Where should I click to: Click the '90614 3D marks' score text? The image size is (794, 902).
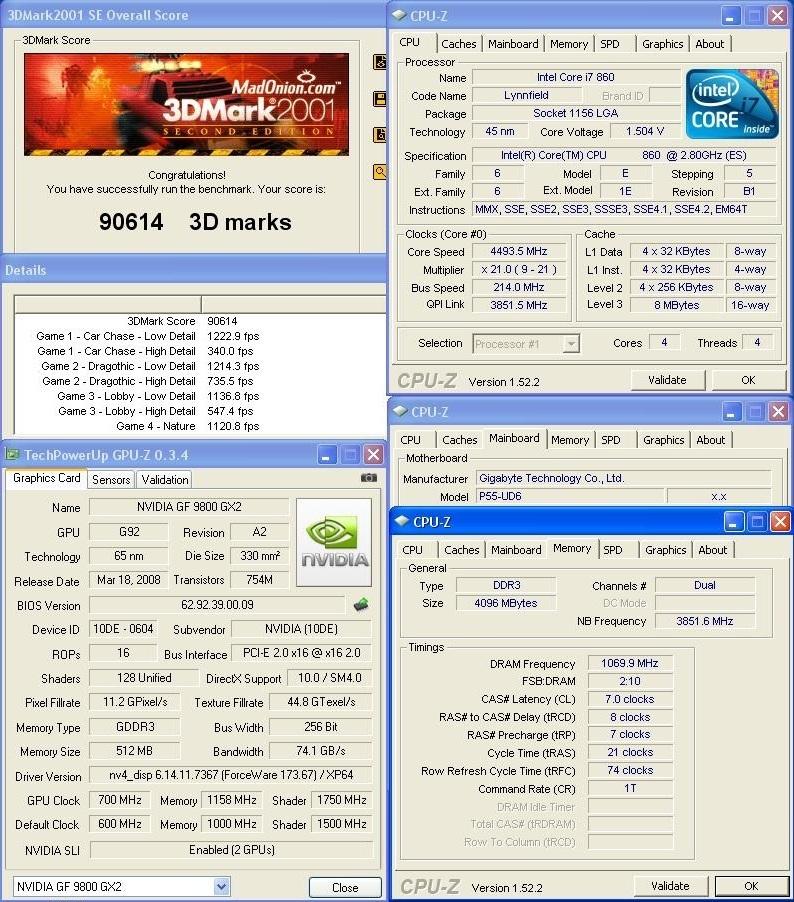195,222
